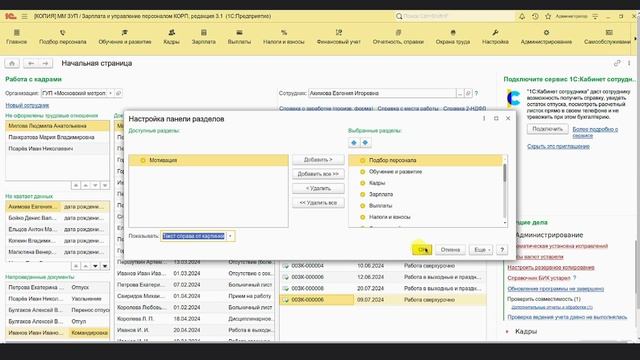Open favorites star icon in title bar
This screenshot has height=360, width=640.
[548, 16]
